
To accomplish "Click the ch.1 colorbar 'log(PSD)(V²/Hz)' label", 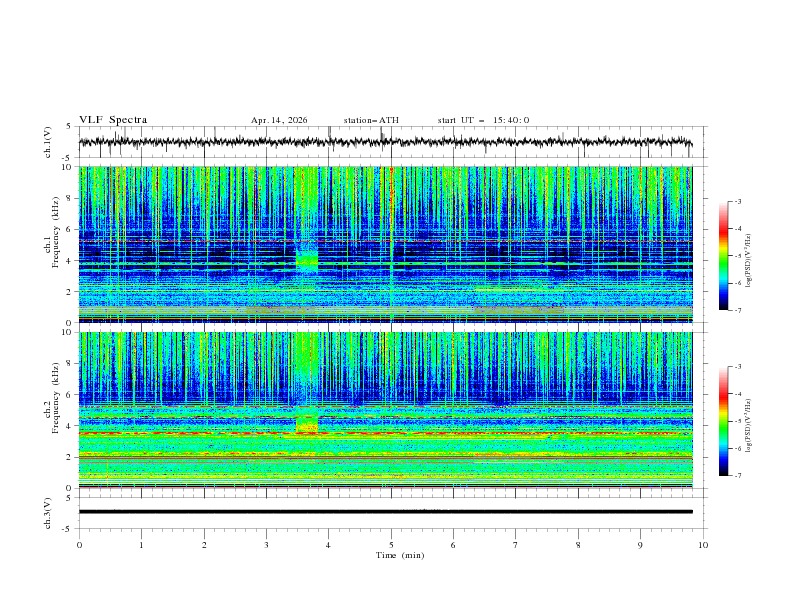I will click(x=748, y=261).
